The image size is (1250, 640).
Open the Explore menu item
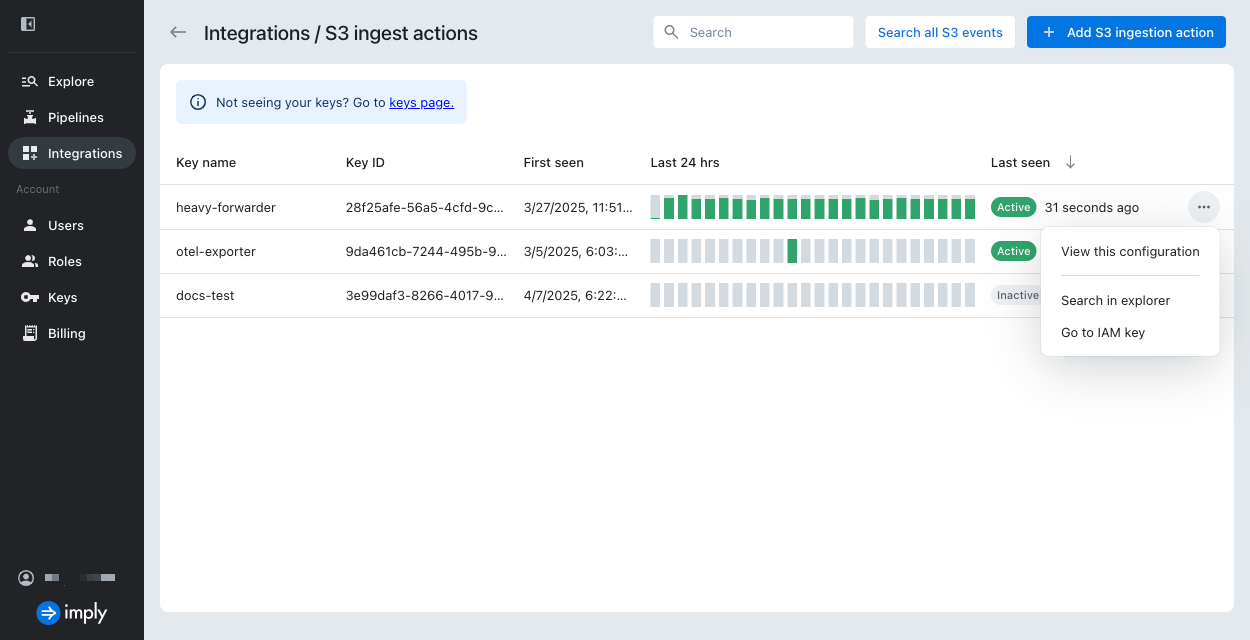72,81
